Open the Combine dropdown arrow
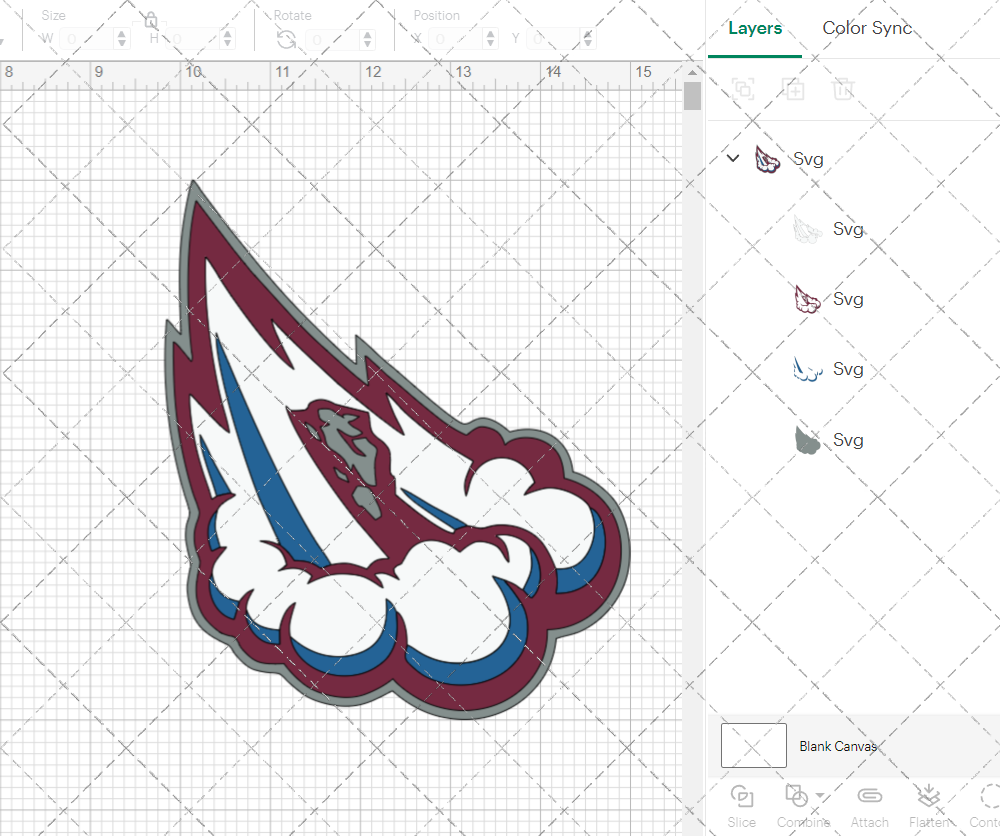Image resolution: width=1000 pixels, height=836 pixels. pyautogui.click(x=820, y=795)
